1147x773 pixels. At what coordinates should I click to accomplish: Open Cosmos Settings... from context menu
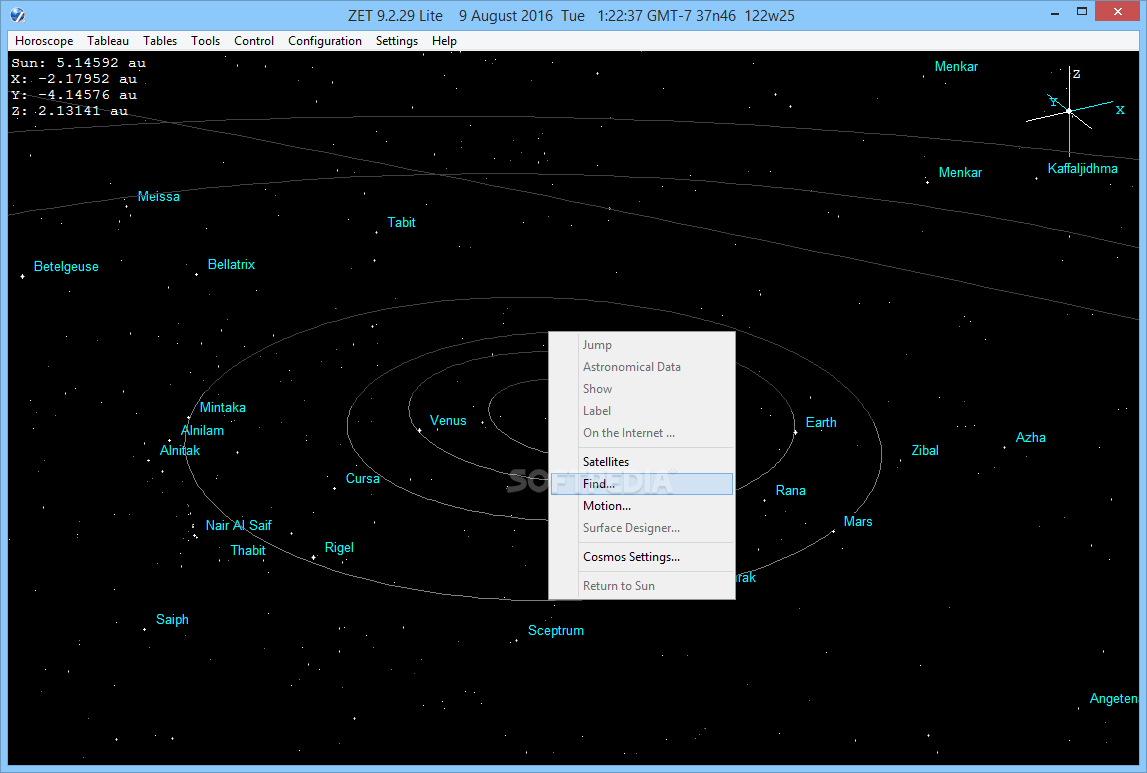pos(642,557)
